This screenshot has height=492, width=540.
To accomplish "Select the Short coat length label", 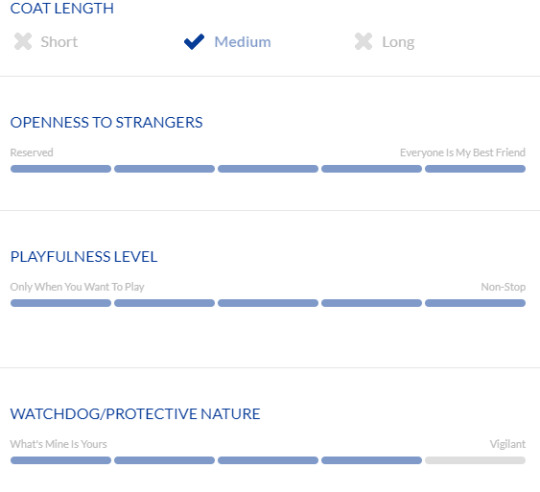I will [59, 42].
